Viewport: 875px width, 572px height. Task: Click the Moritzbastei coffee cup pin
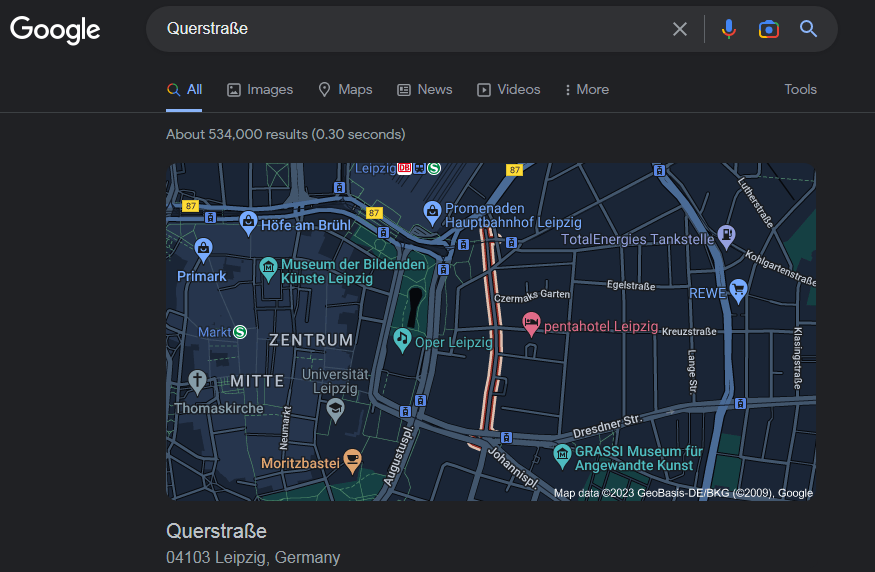point(352,462)
